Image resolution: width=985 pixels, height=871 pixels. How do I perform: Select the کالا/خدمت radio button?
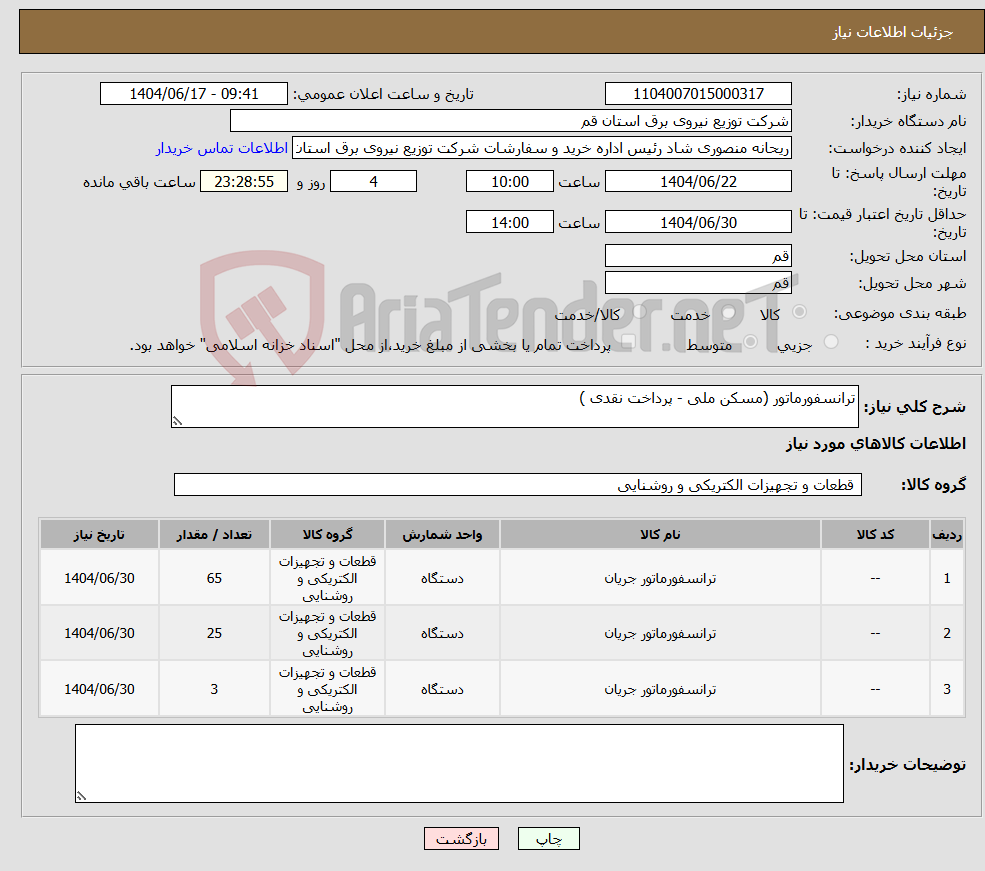pos(638,312)
